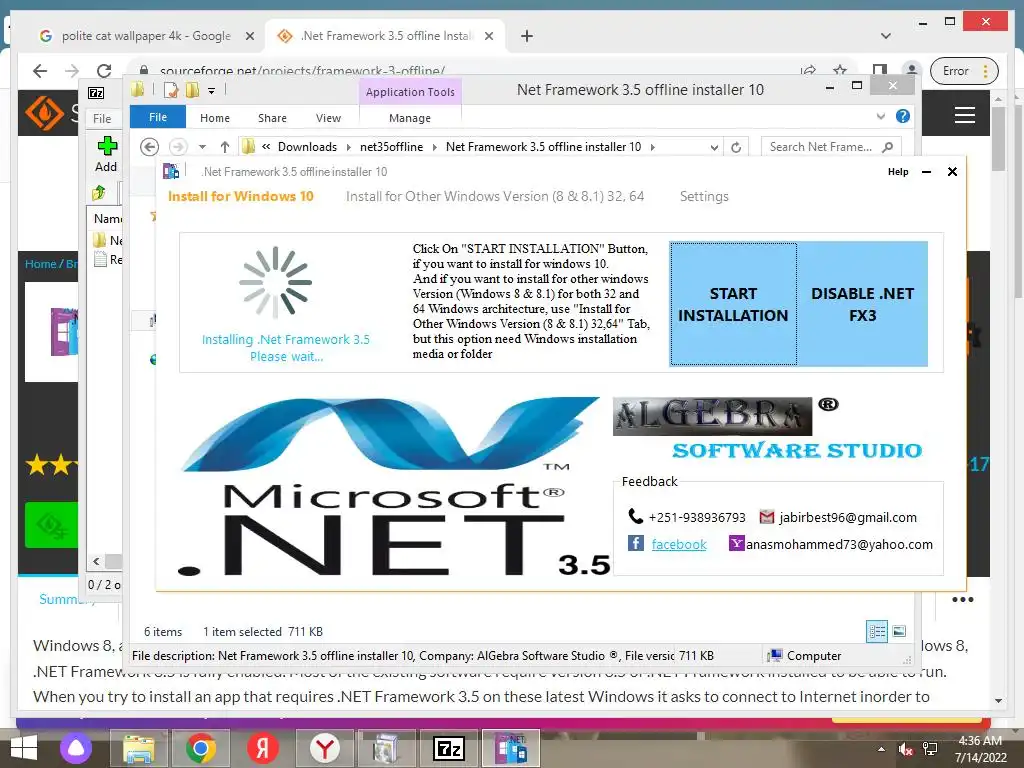The width and height of the screenshot is (1024, 768).
Task: Open Chrome tab search dropdown
Action: (x=886, y=36)
